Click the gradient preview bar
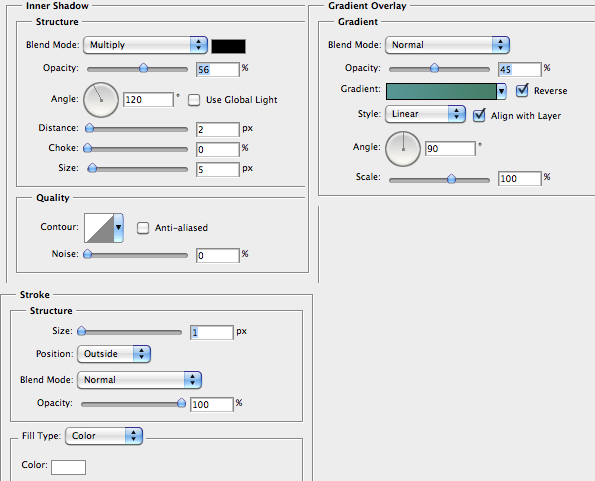This screenshot has height=481, width=595. [x=441, y=91]
